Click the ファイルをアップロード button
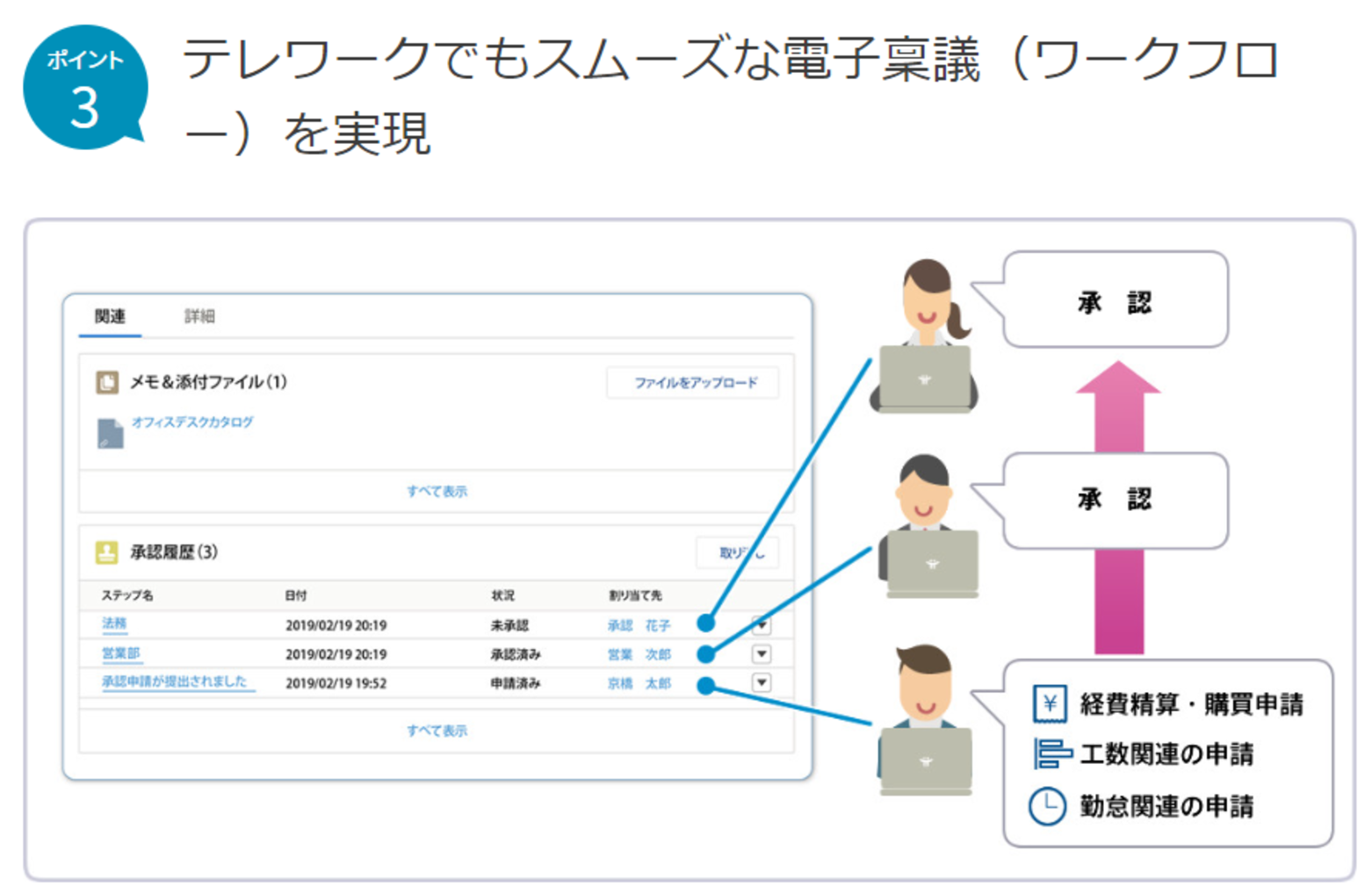The height and width of the screenshot is (893, 1372). coord(691,384)
